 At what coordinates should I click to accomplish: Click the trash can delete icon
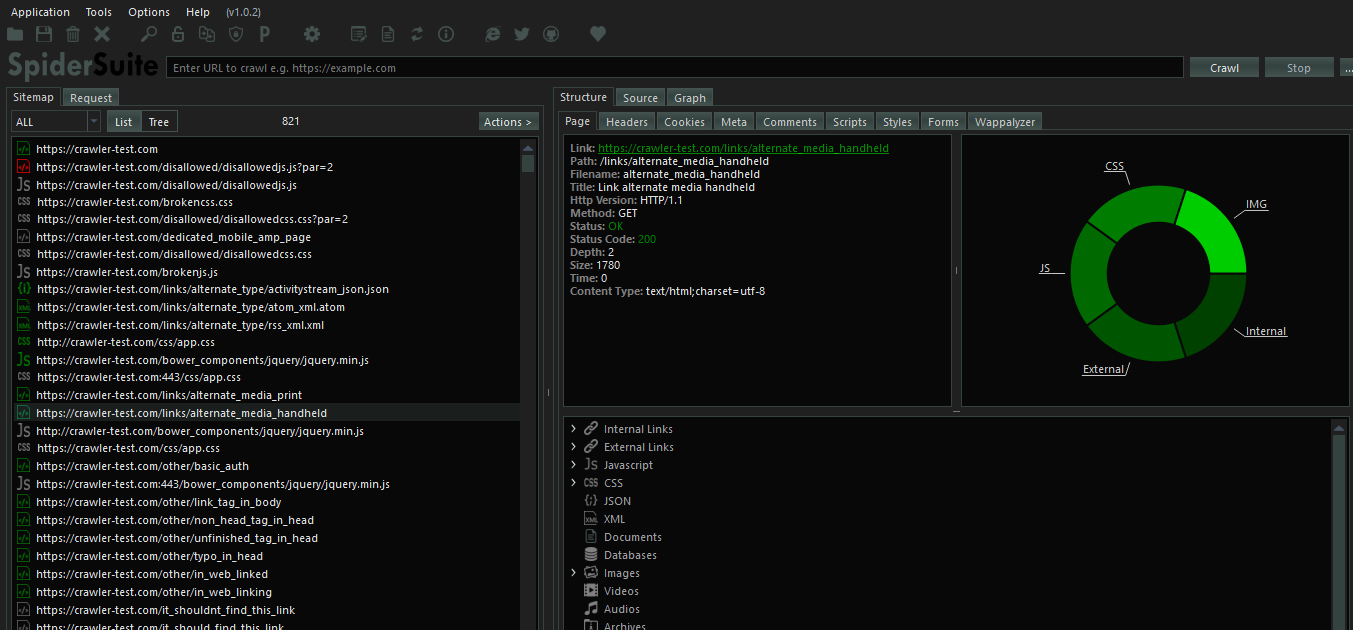[73, 35]
